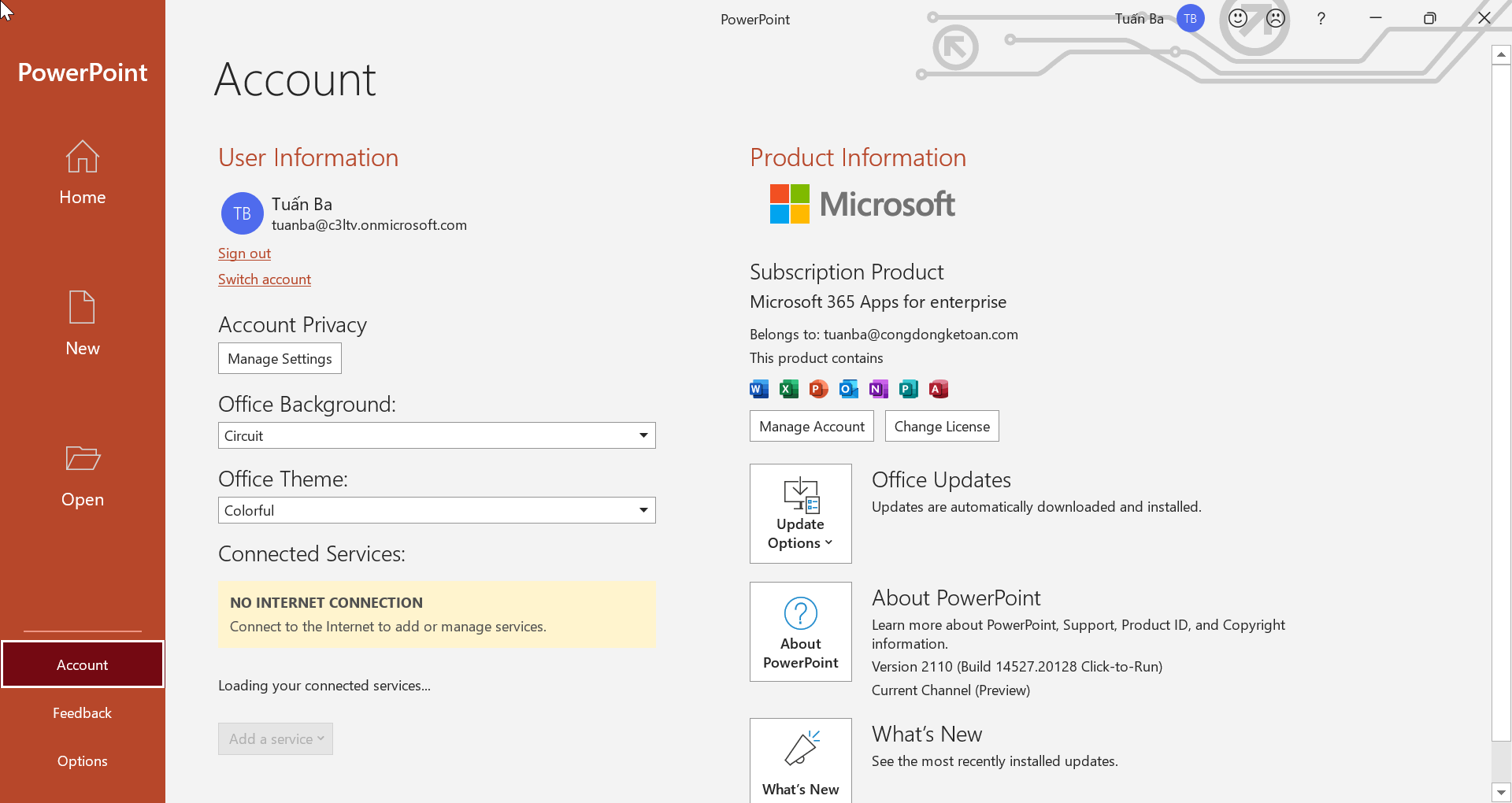Click the Microsoft logo
This screenshot has width=1512, height=803.
click(862, 204)
